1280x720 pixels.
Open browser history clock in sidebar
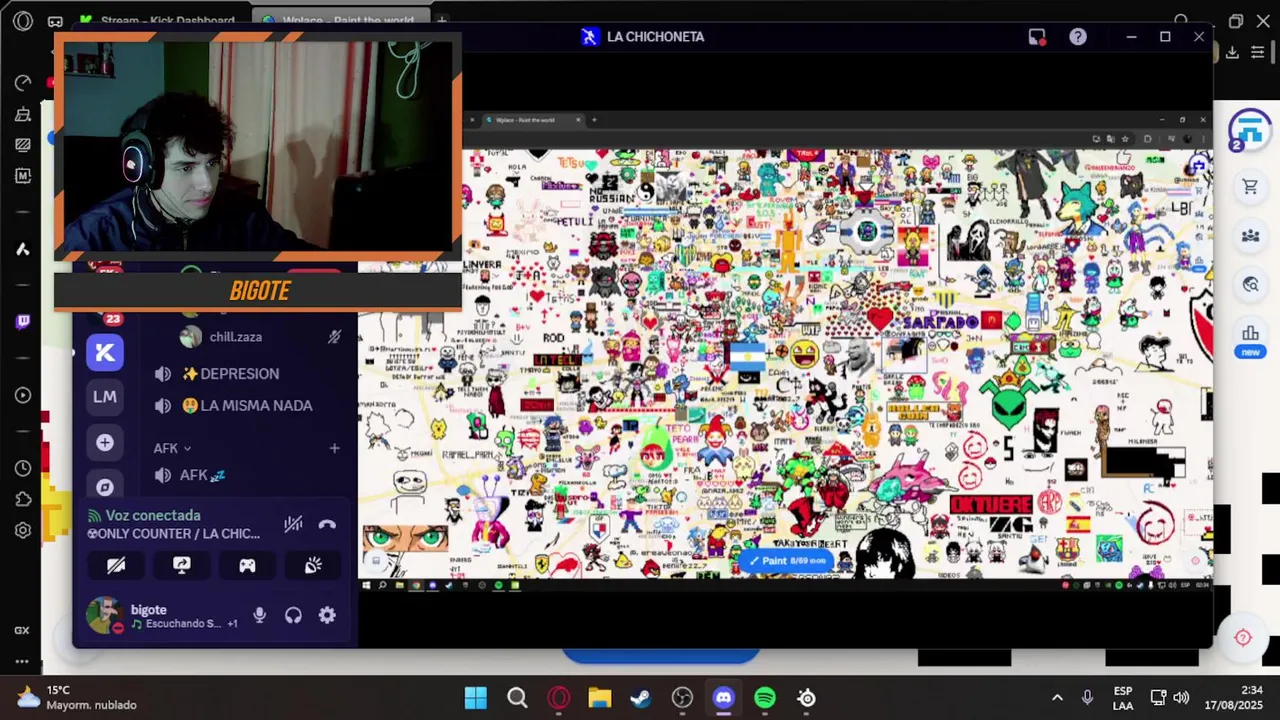pos(23,468)
